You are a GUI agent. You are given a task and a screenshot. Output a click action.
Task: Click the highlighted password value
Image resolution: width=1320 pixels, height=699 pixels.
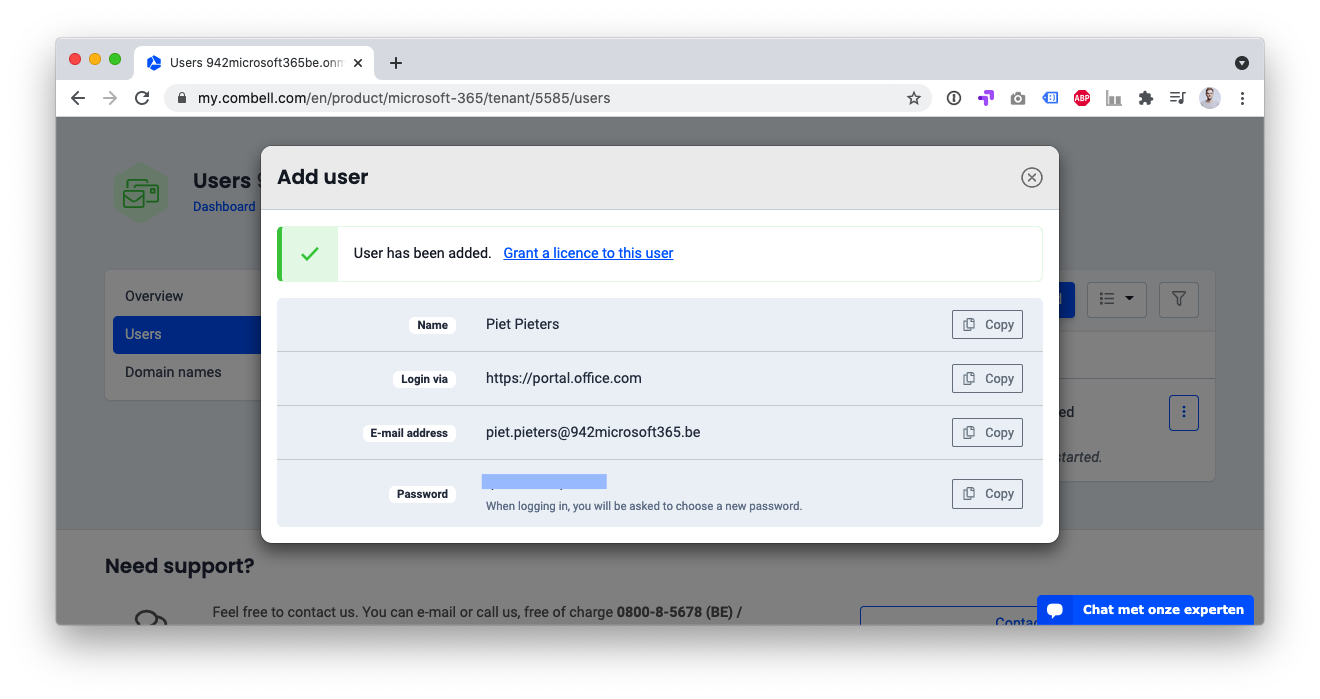[544, 482]
